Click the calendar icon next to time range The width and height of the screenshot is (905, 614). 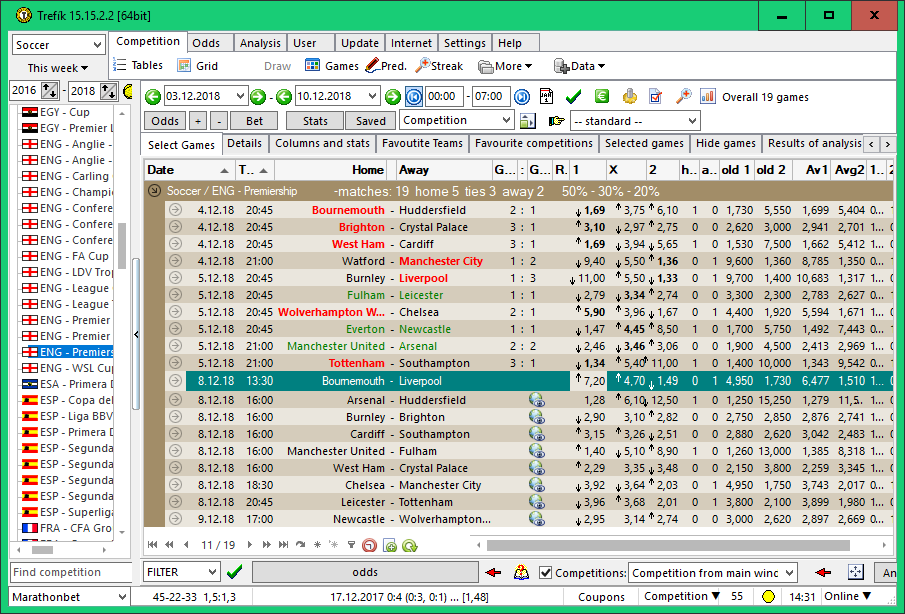[546, 97]
